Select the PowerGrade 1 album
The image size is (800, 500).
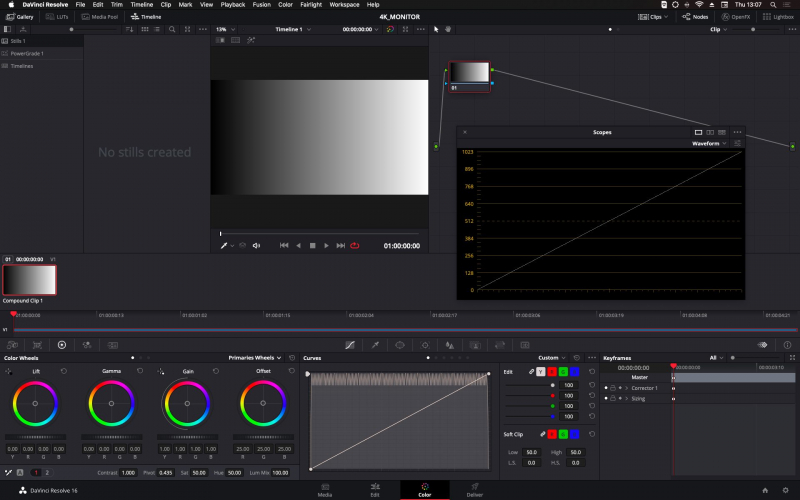[28, 53]
